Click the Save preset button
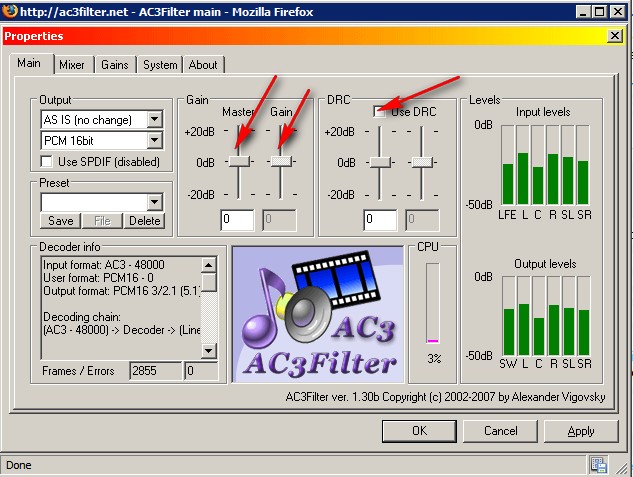 (x=61, y=221)
